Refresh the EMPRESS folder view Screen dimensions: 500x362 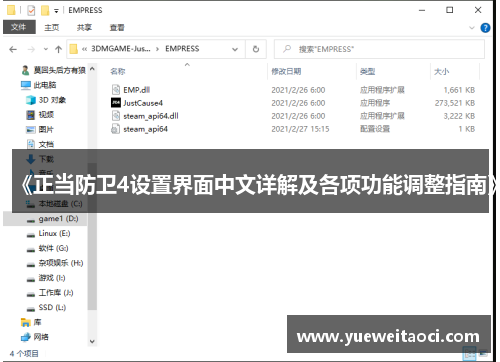[x=256, y=49]
